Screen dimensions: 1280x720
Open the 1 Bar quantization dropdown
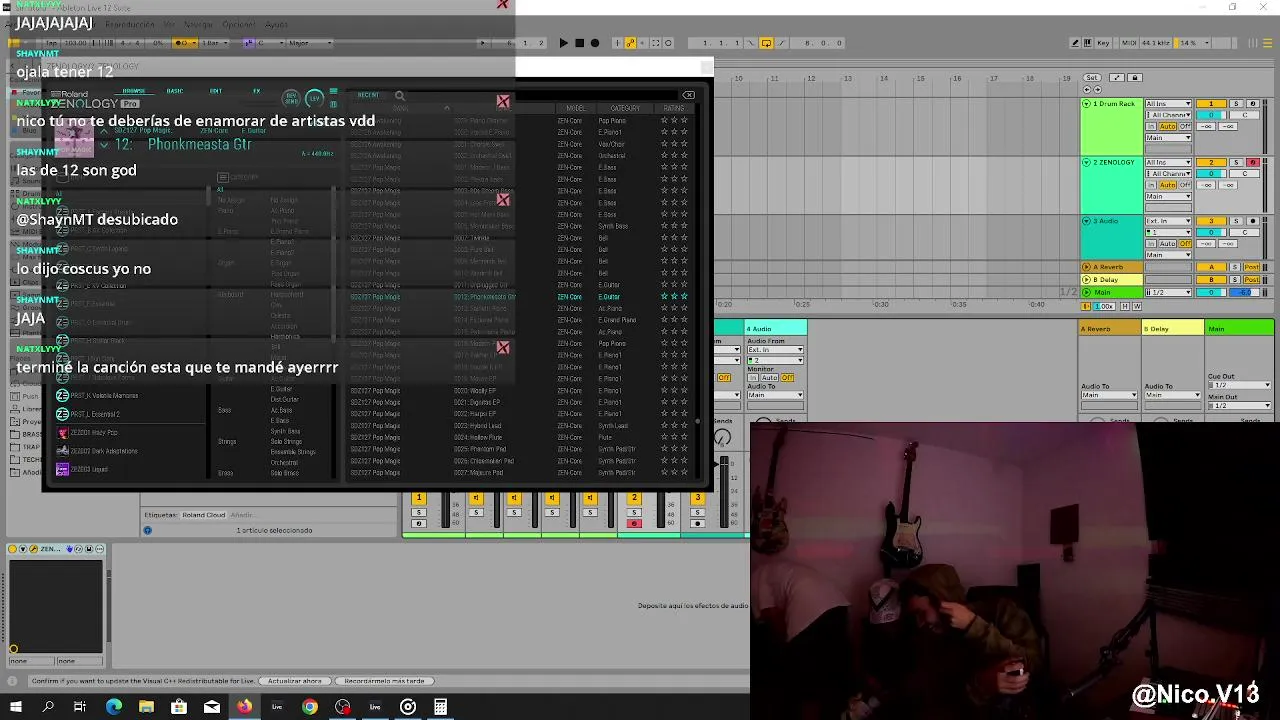[215, 43]
